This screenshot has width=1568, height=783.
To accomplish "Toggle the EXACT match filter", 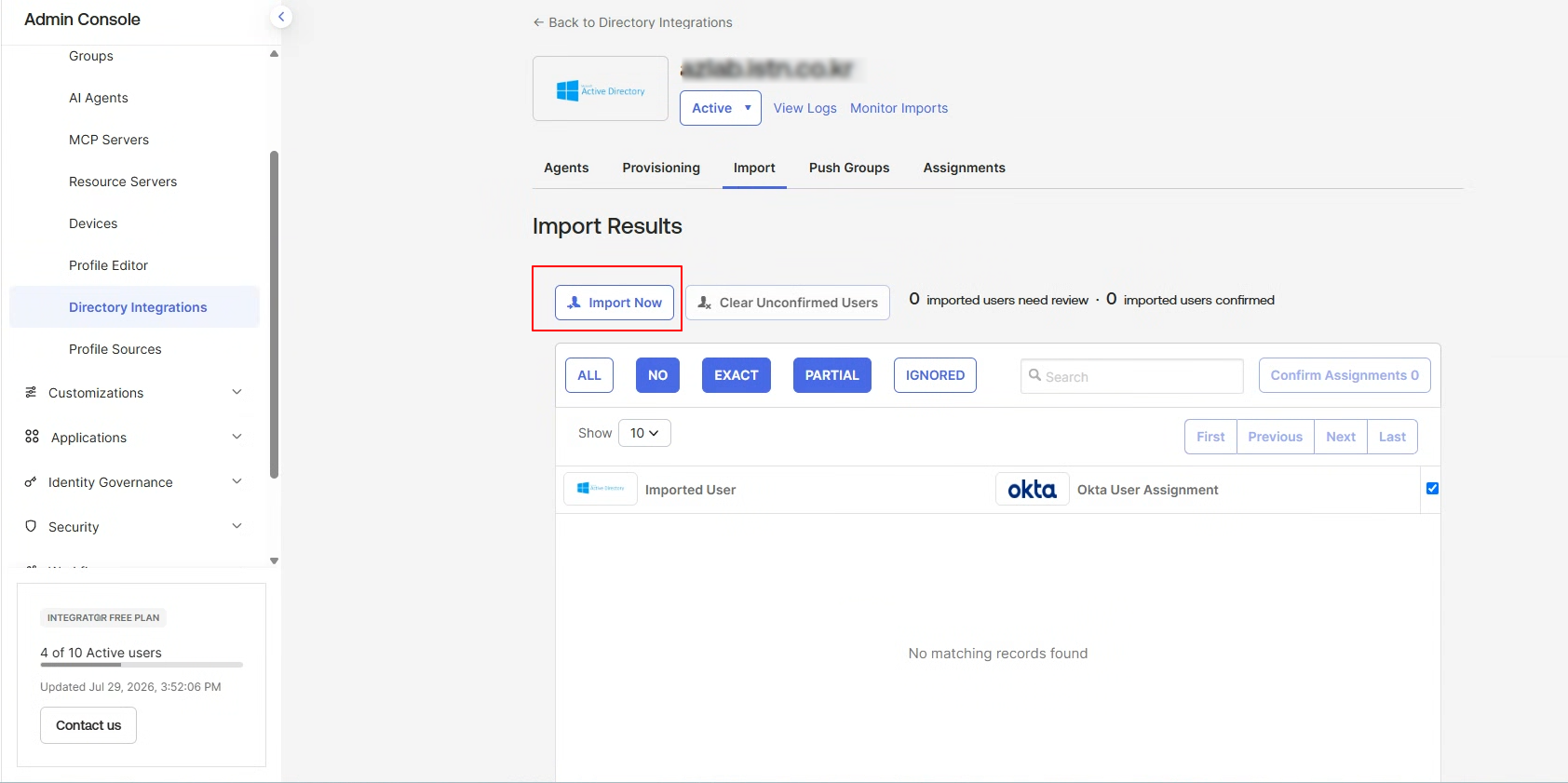I will point(737,375).
